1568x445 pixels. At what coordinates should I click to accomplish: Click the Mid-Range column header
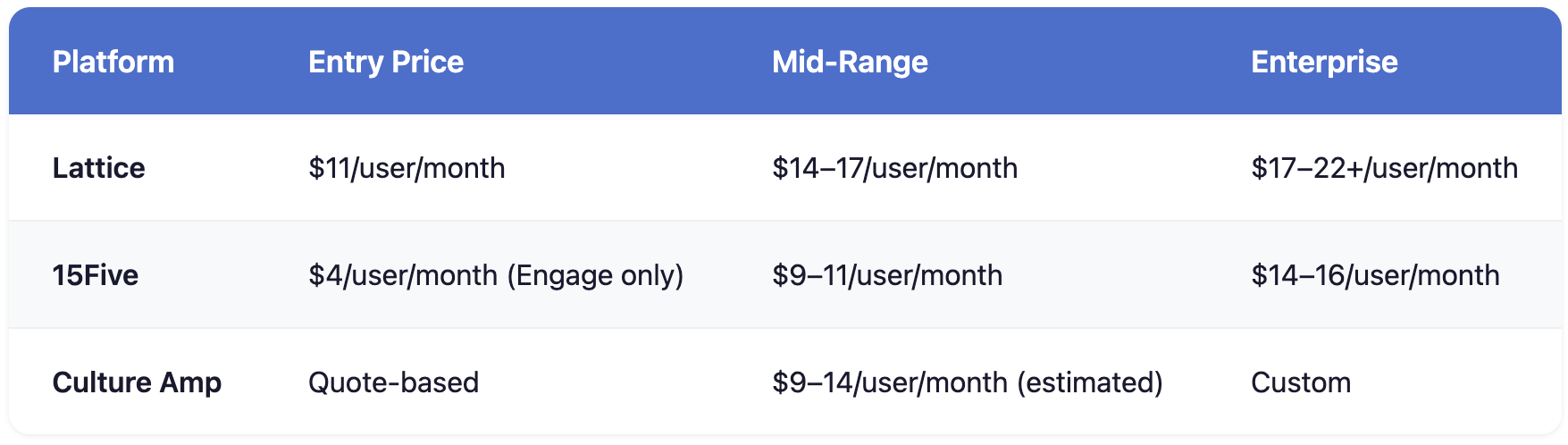[x=850, y=62]
